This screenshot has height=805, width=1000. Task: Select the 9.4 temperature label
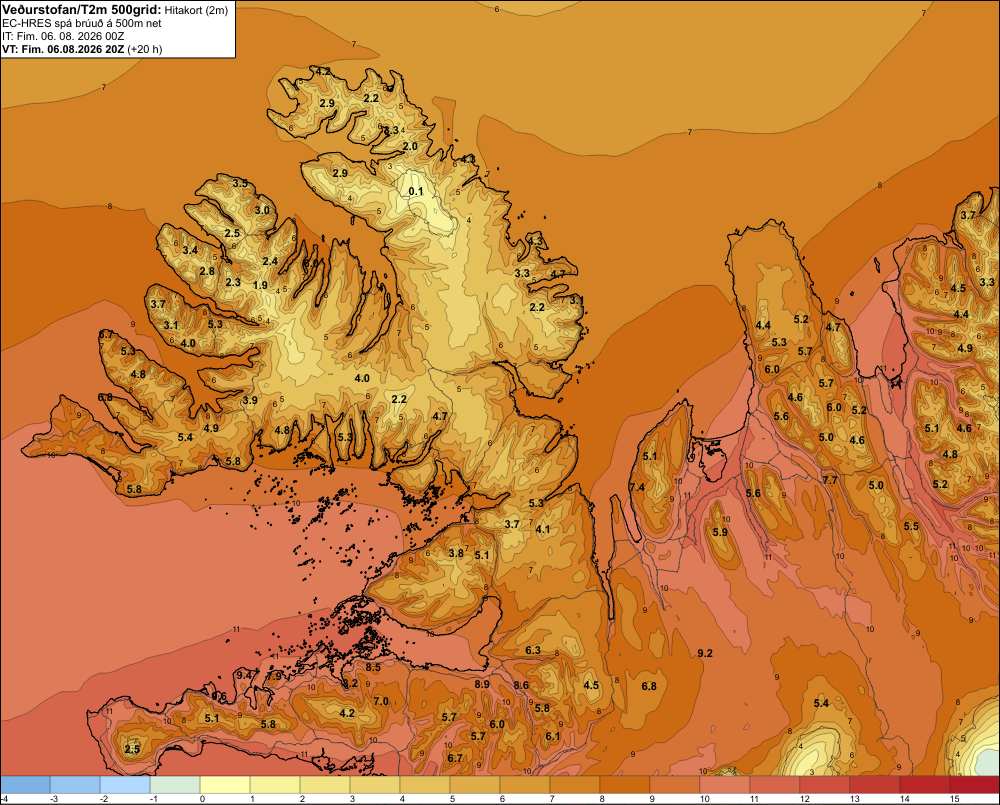point(244,675)
